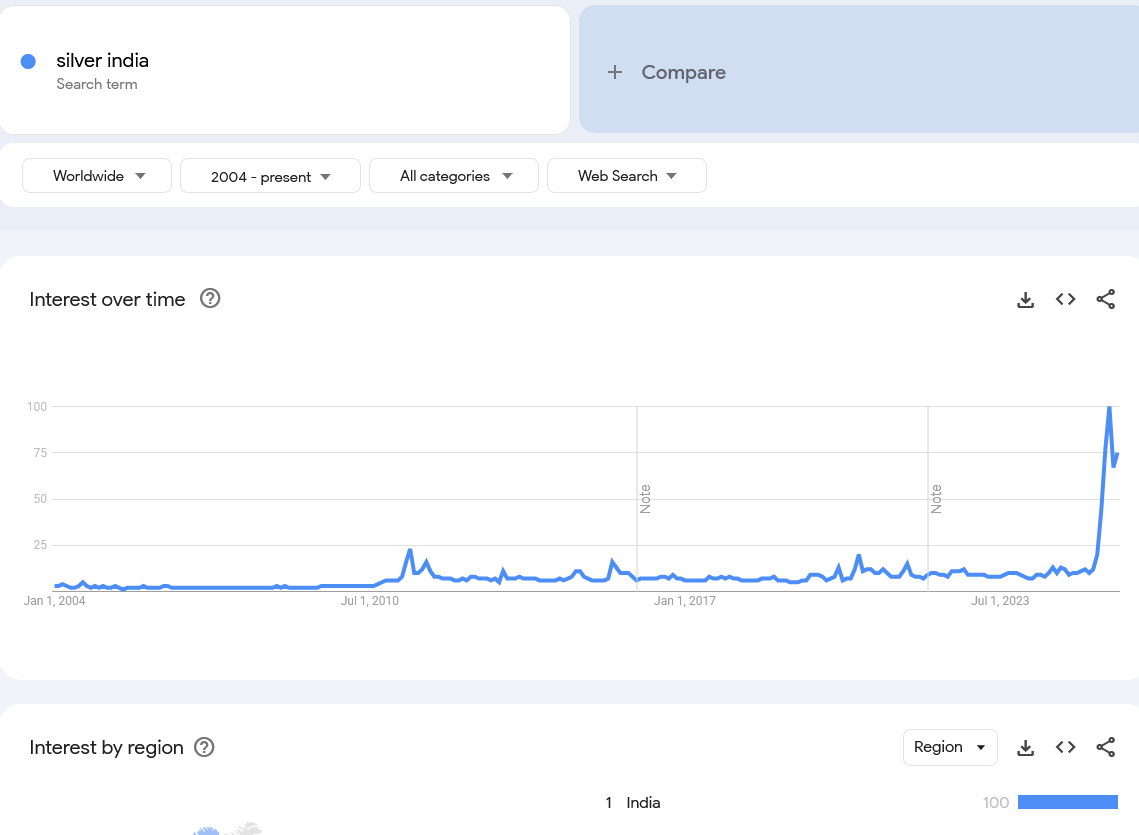Open embed code for Interest by region

tap(1065, 747)
